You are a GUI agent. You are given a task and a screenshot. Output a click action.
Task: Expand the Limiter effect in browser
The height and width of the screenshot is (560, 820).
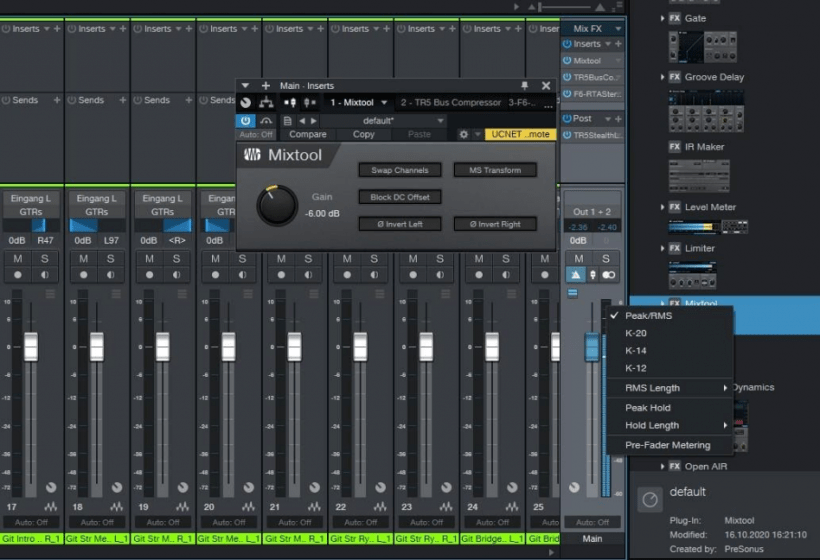tap(663, 248)
